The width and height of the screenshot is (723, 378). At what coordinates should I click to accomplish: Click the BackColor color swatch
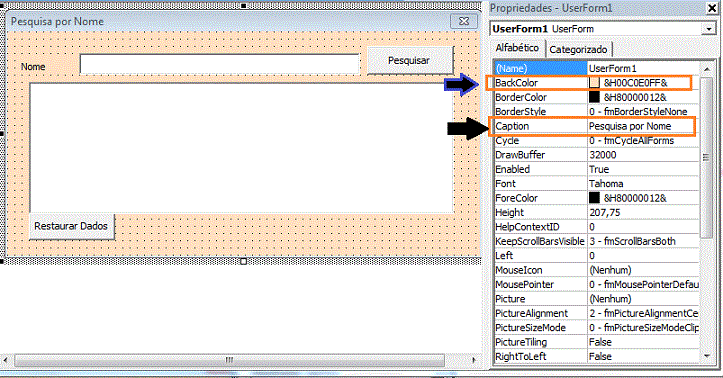594,83
